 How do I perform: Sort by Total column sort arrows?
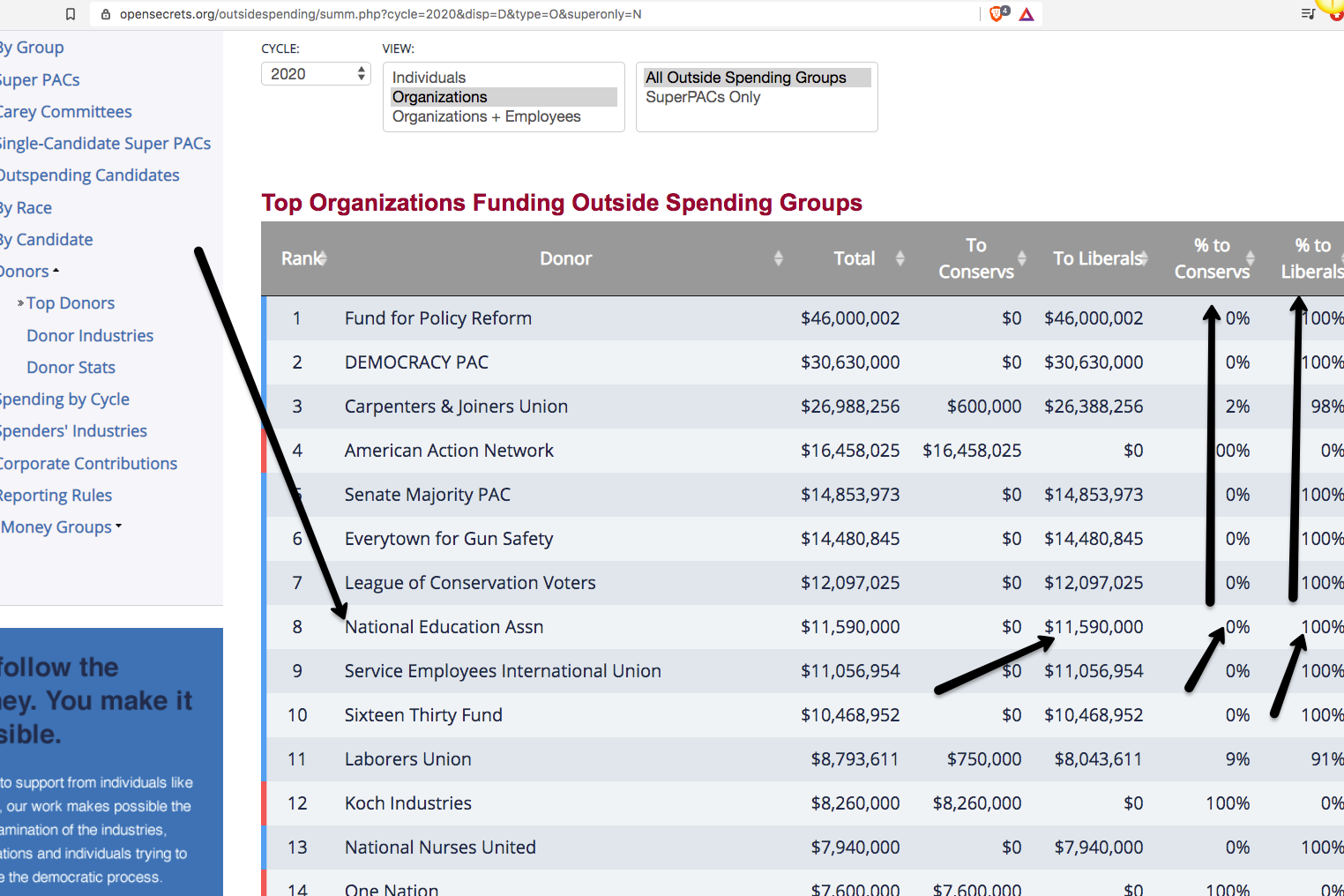tap(900, 258)
